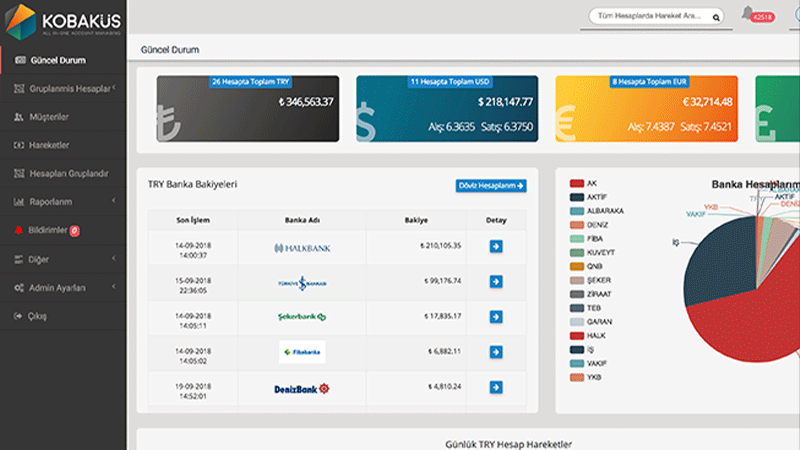Toggle VAKIF legend color swatch

577,364
